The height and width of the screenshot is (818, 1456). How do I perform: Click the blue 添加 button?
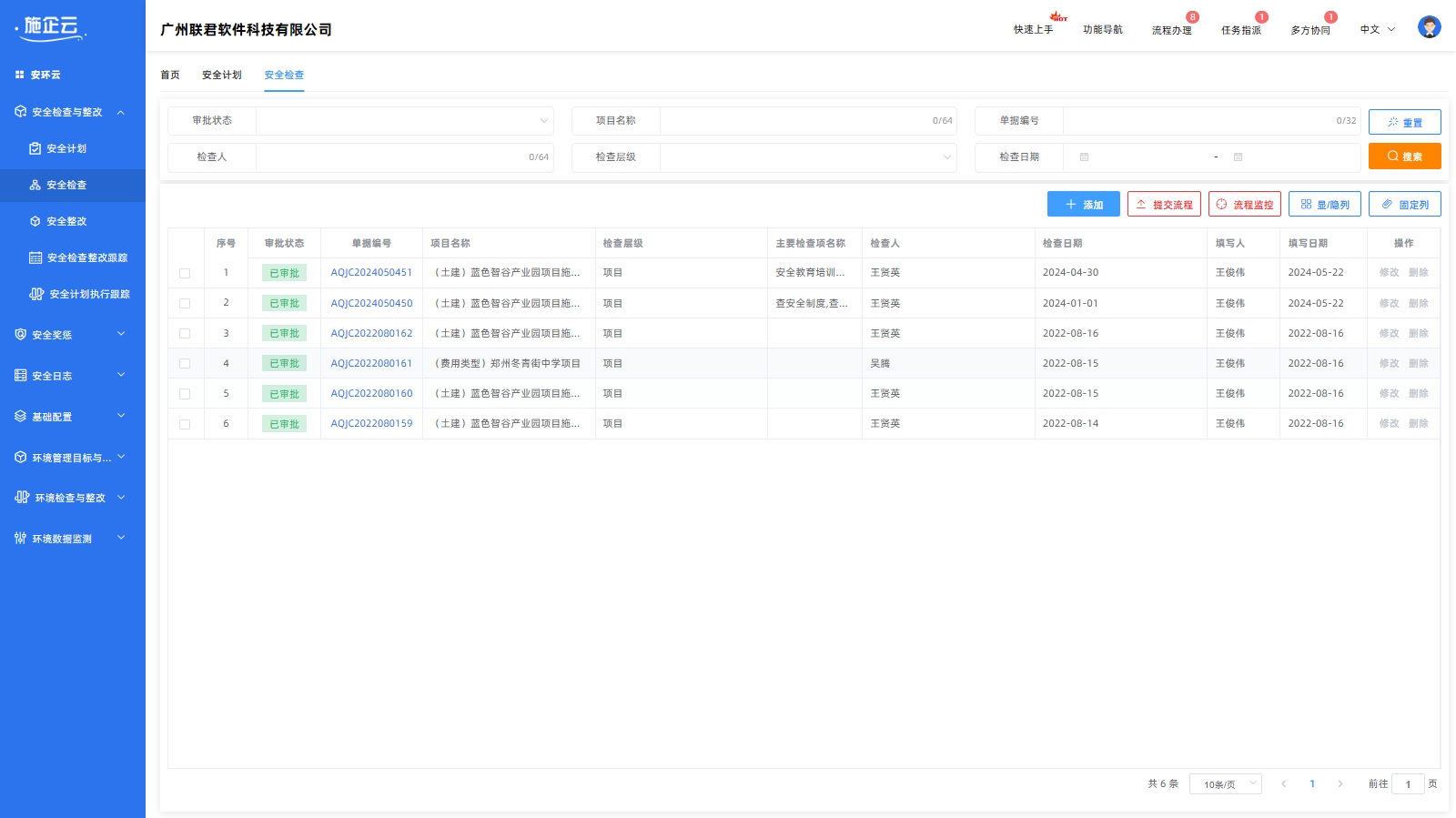(x=1084, y=204)
